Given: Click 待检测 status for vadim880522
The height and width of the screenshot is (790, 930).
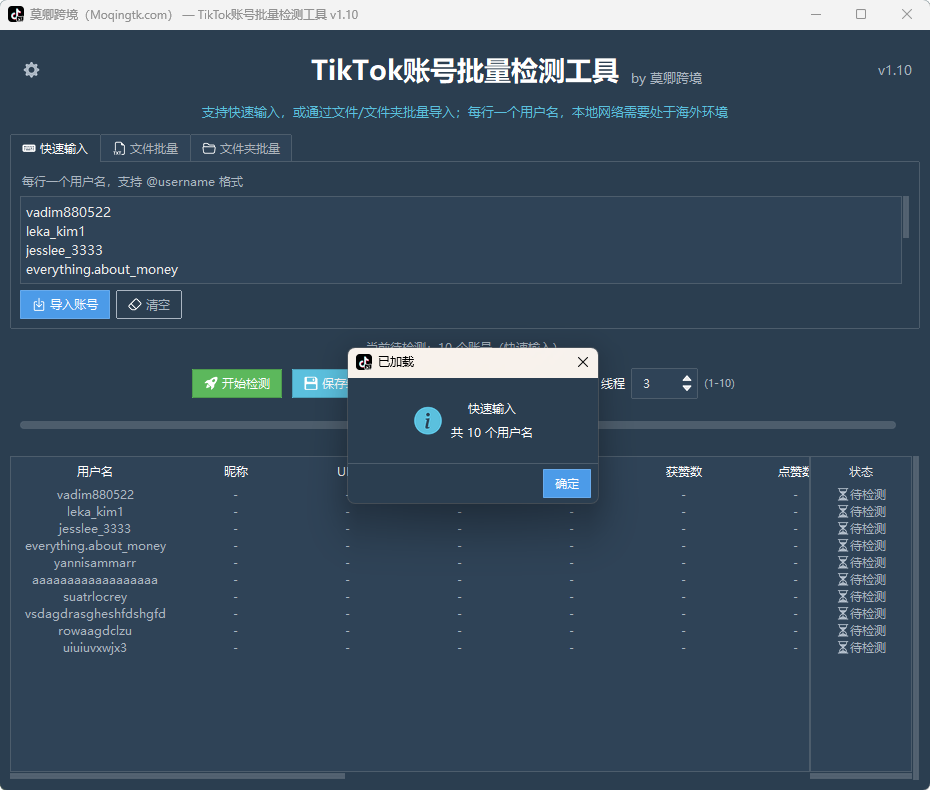Looking at the screenshot, I should click(862, 494).
